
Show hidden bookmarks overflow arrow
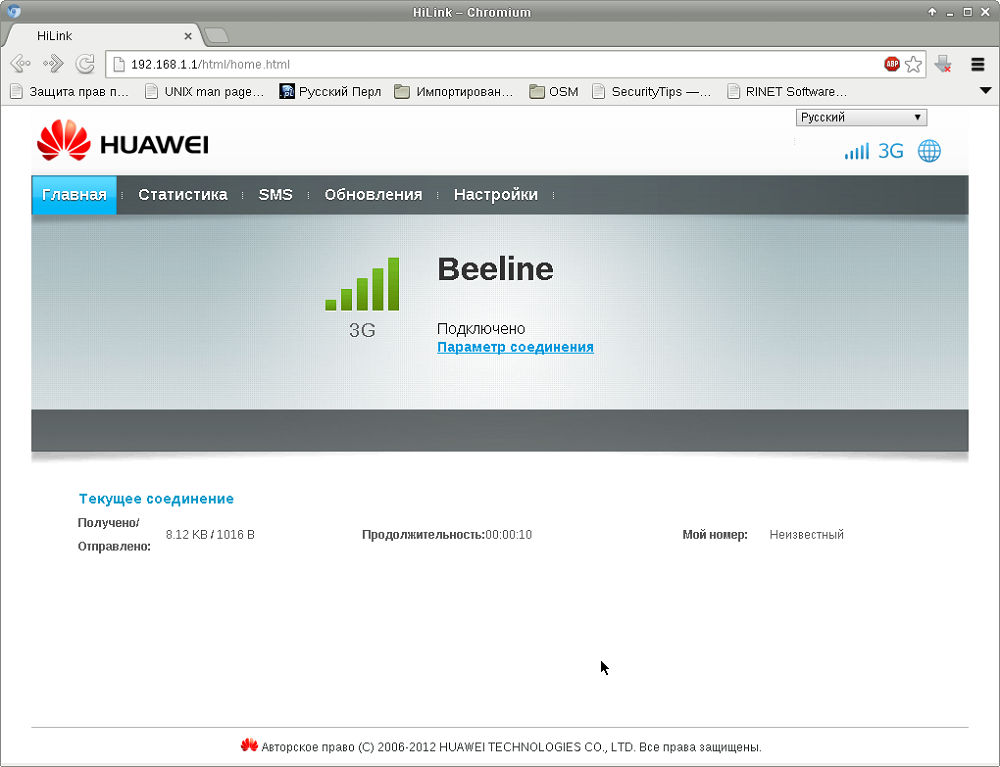pos(985,91)
